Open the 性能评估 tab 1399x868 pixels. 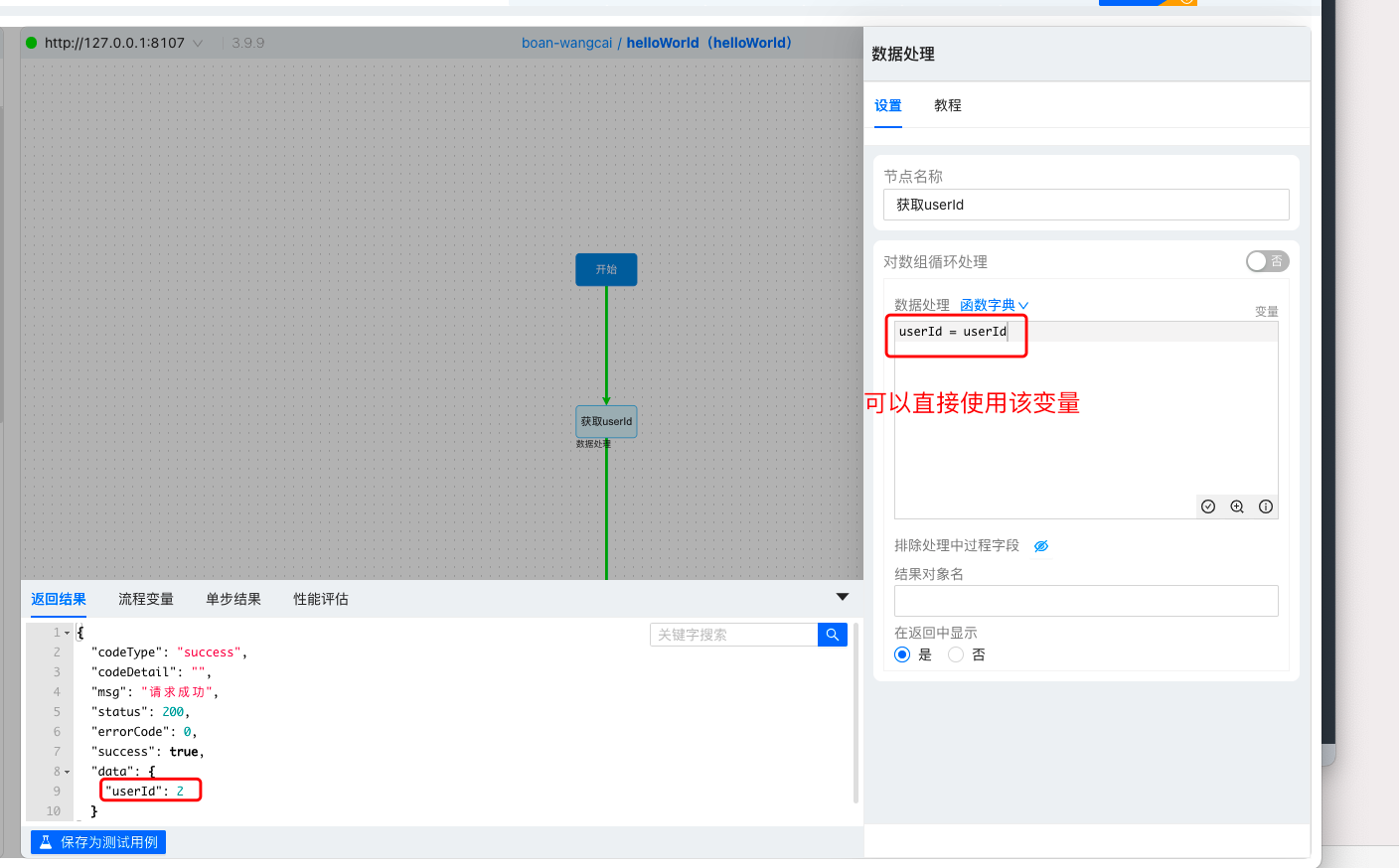pos(321,599)
